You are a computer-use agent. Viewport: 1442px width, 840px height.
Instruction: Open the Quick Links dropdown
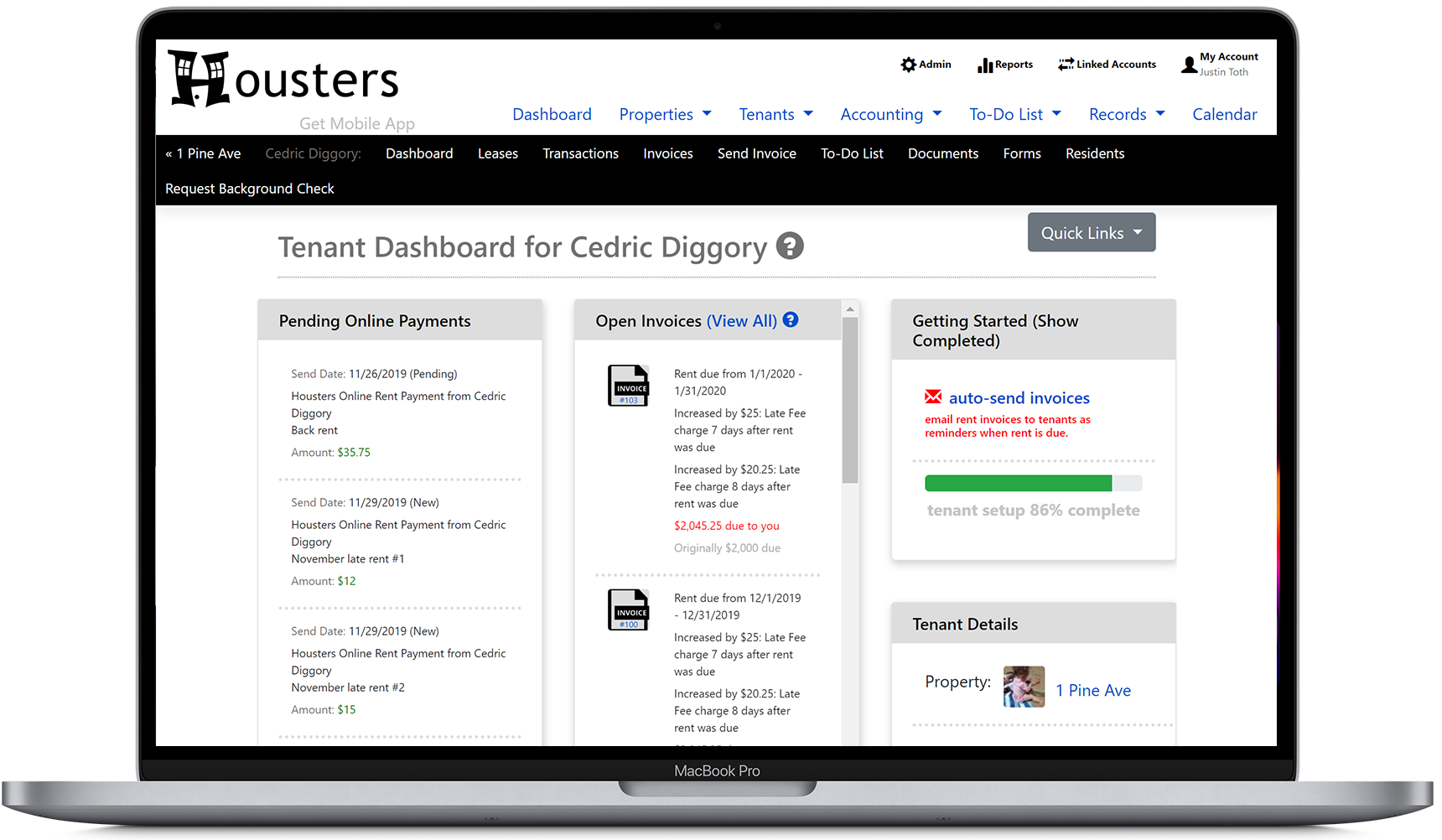click(1091, 232)
